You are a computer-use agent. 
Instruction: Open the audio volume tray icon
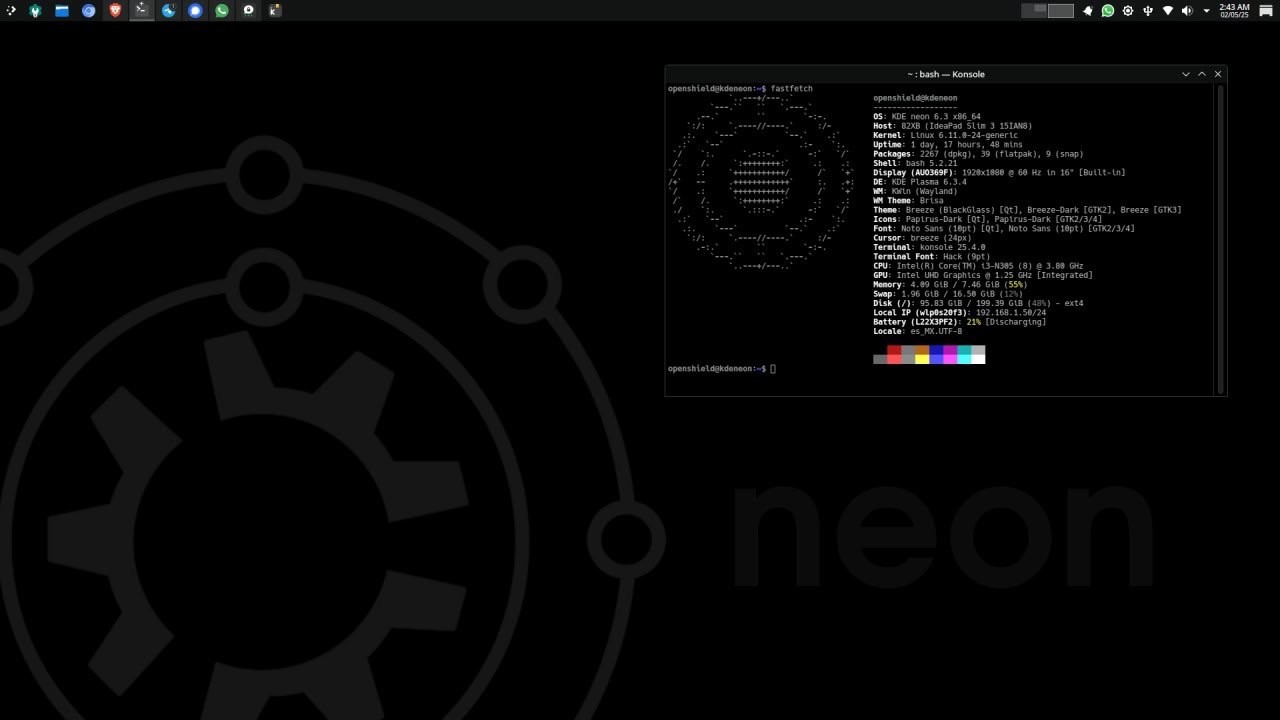[1187, 11]
